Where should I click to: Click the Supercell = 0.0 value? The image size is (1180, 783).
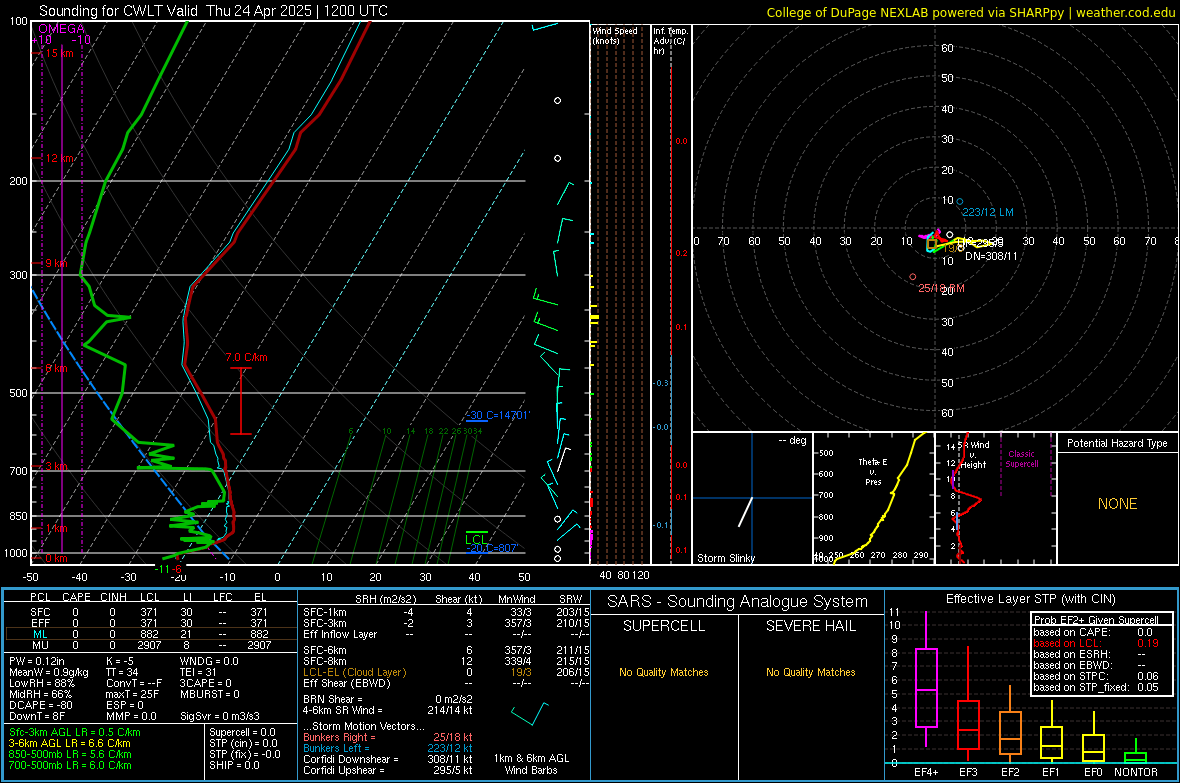pos(242,732)
